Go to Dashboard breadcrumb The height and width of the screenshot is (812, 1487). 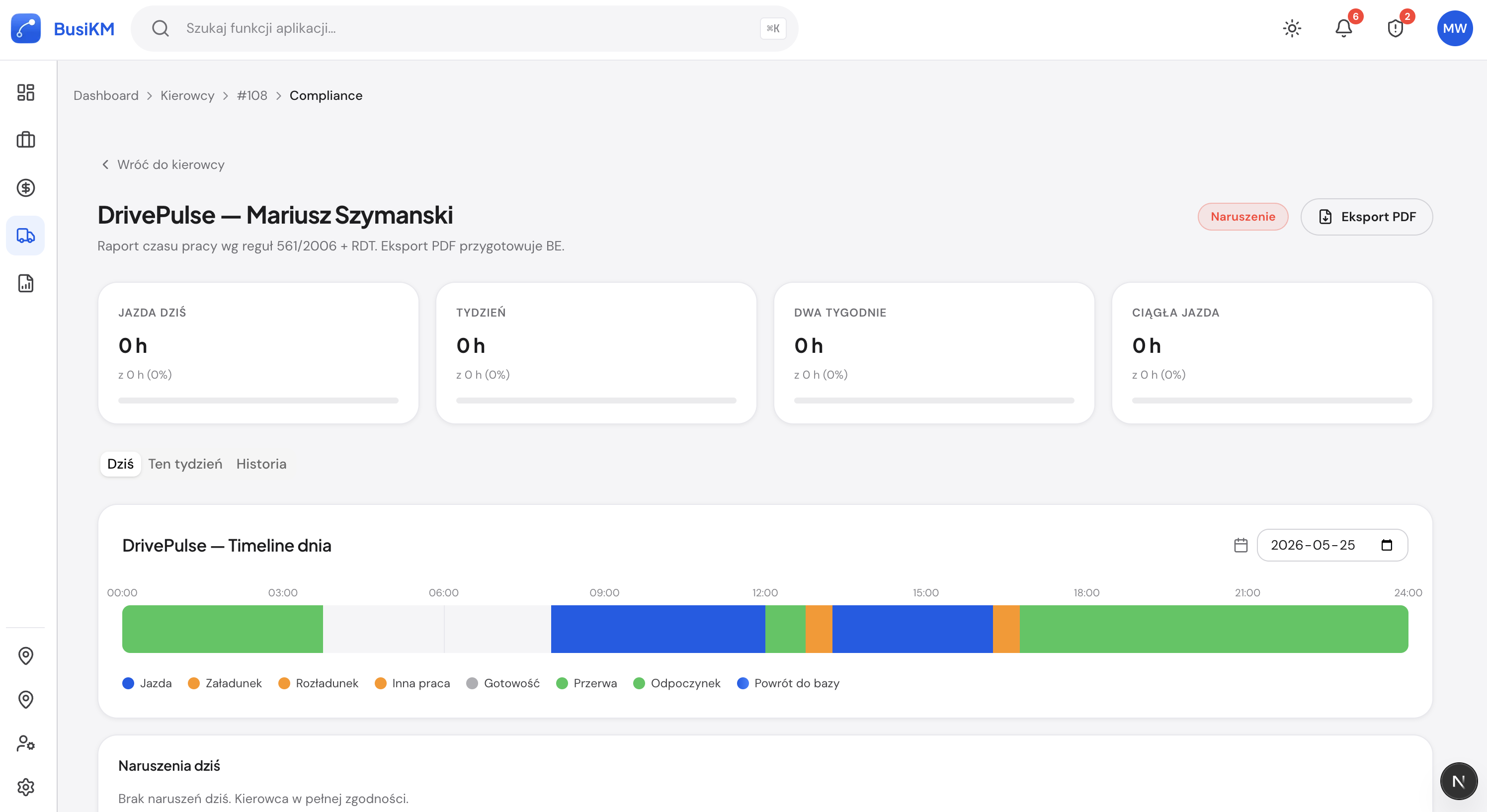click(106, 96)
